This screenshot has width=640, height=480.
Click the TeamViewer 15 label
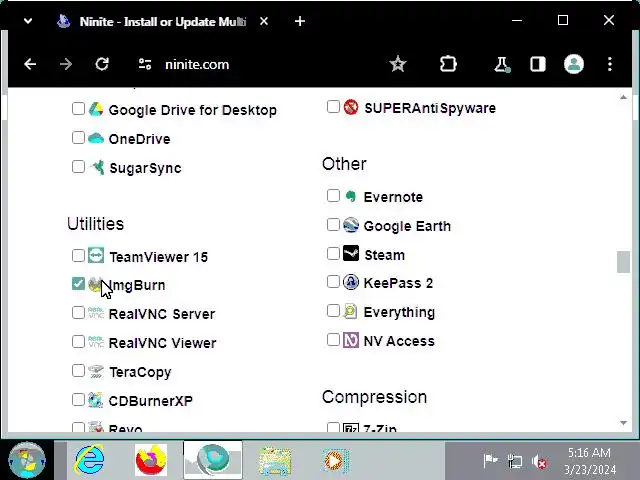159,257
